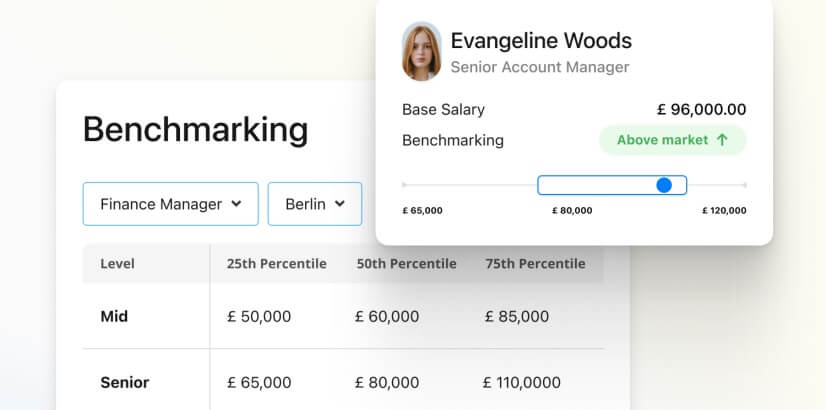Screen dimensions: 826x410
Task: Click the Evangeline Woods name heading
Action: coord(541,41)
